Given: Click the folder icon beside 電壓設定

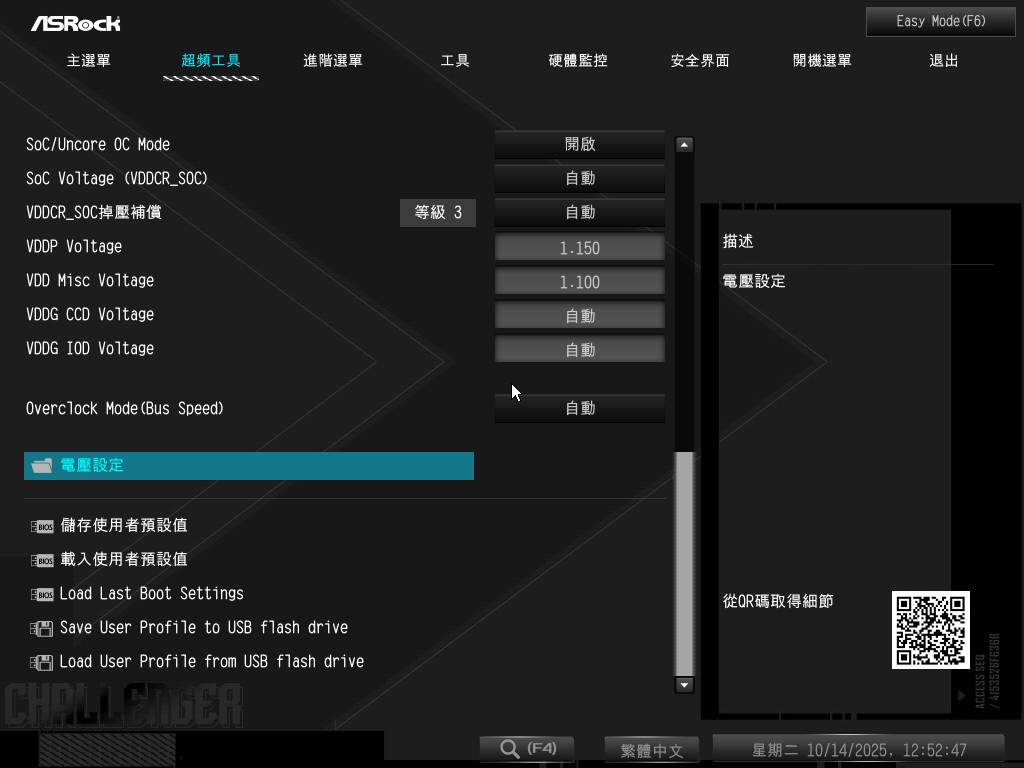Looking at the screenshot, I should click(41, 466).
